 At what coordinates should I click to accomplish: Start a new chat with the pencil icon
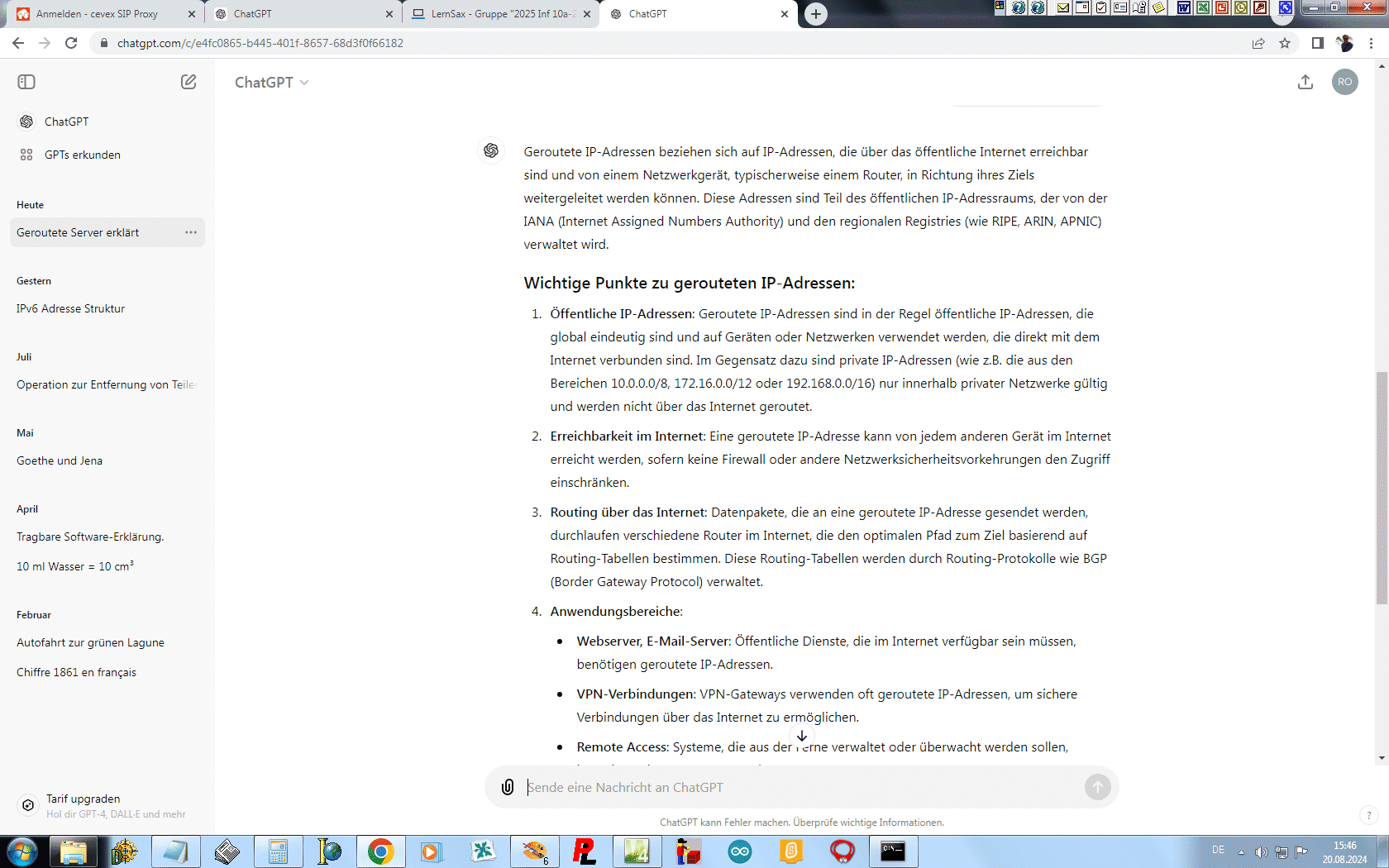(x=189, y=82)
